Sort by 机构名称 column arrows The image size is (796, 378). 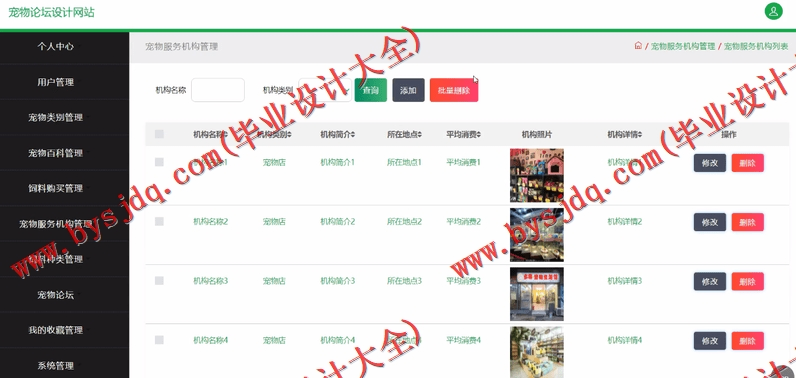(x=225, y=134)
